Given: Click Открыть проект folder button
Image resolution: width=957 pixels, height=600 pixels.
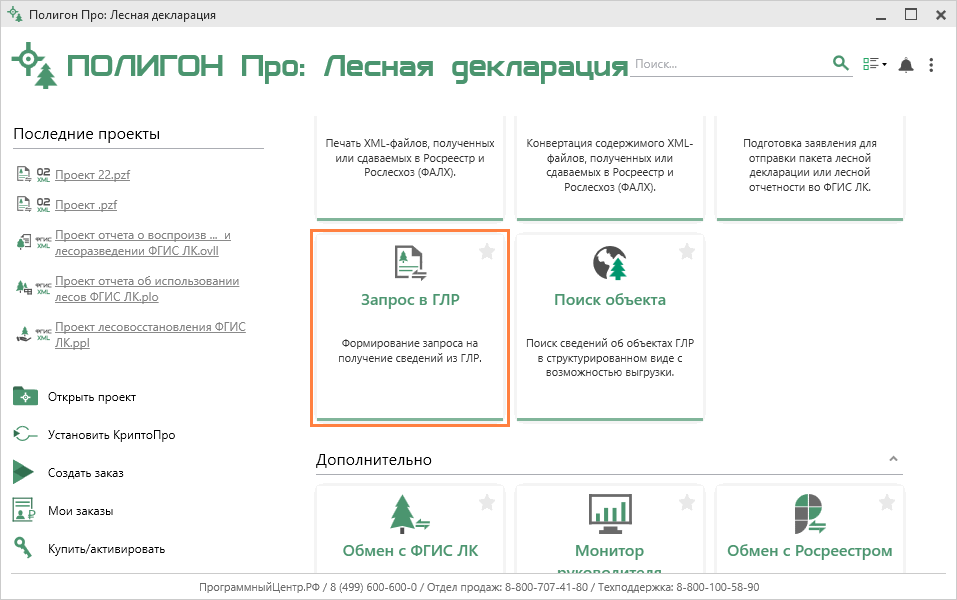Looking at the screenshot, I should (x=26, y=397).
